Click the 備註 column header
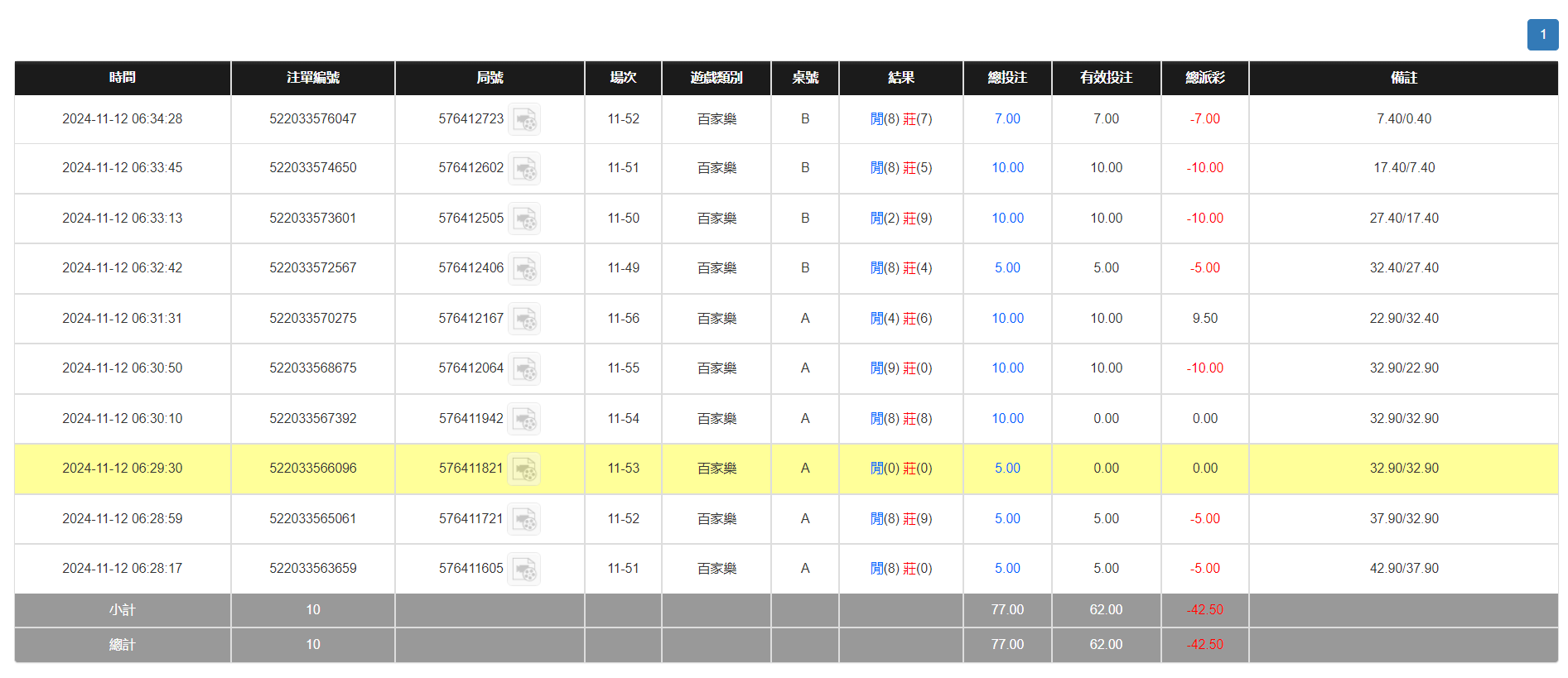Screen dimensions: 1568x678 coord(1403,78)
